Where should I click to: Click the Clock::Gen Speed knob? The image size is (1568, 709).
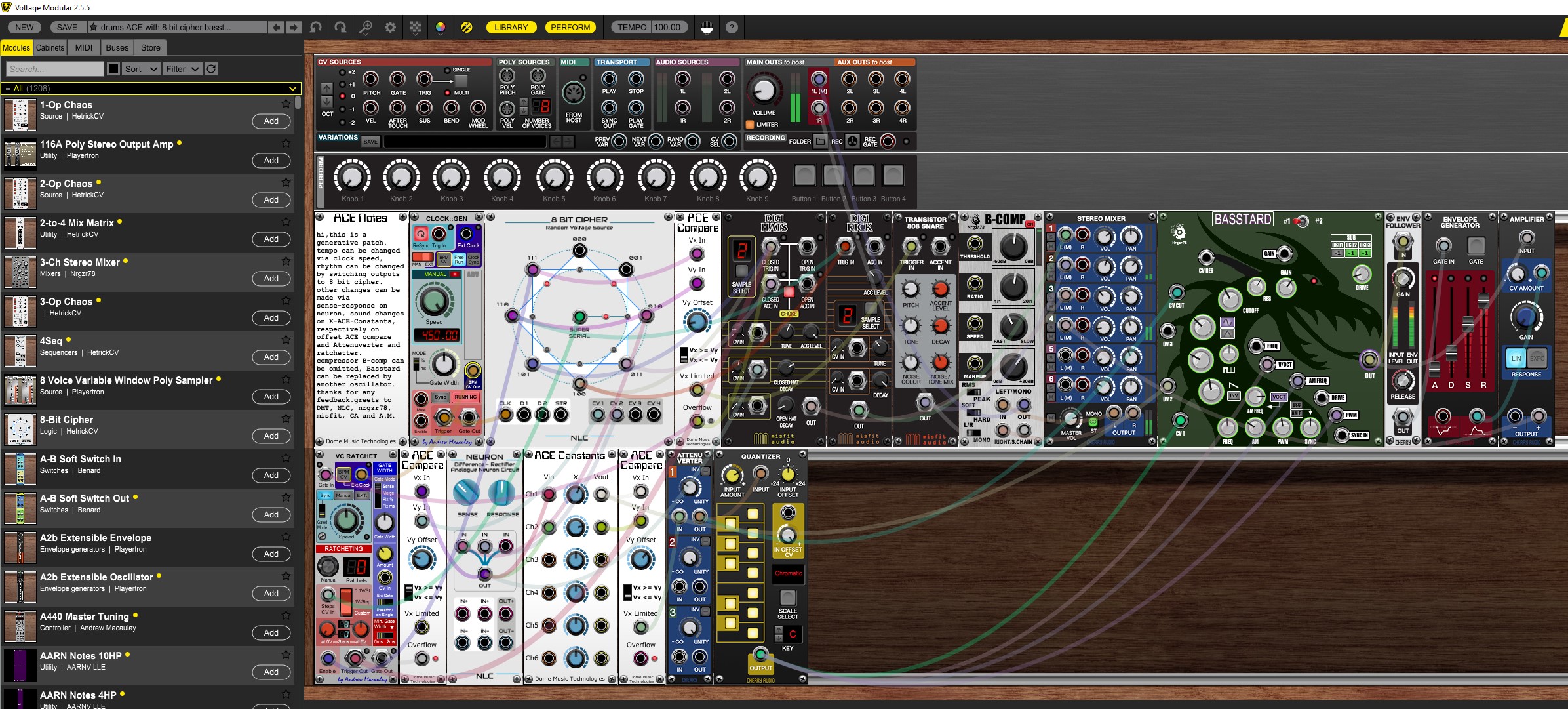click(434, 300)
